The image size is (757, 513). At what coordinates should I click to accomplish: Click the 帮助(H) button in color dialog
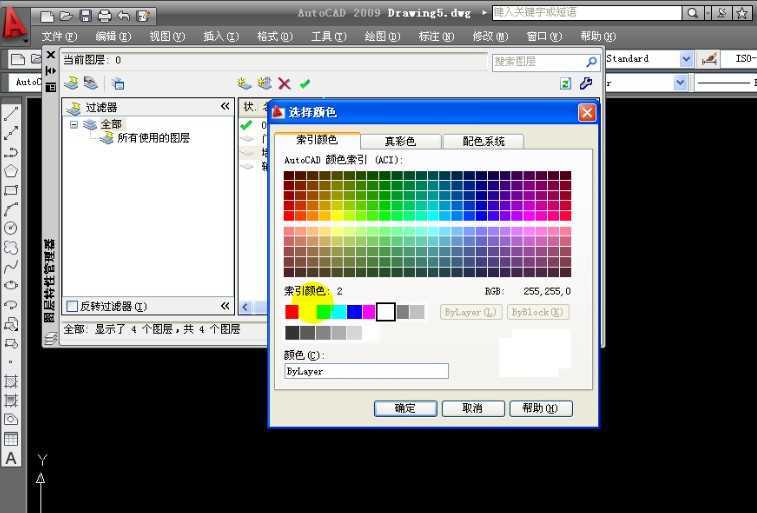tap(541, 408)
